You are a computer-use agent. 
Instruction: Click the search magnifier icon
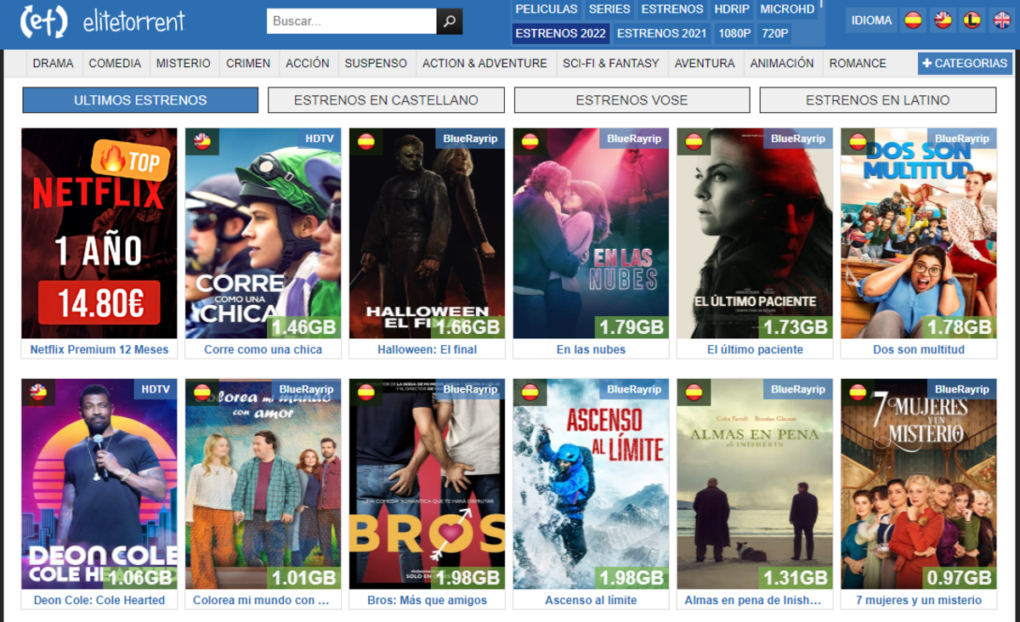[448, 20]
